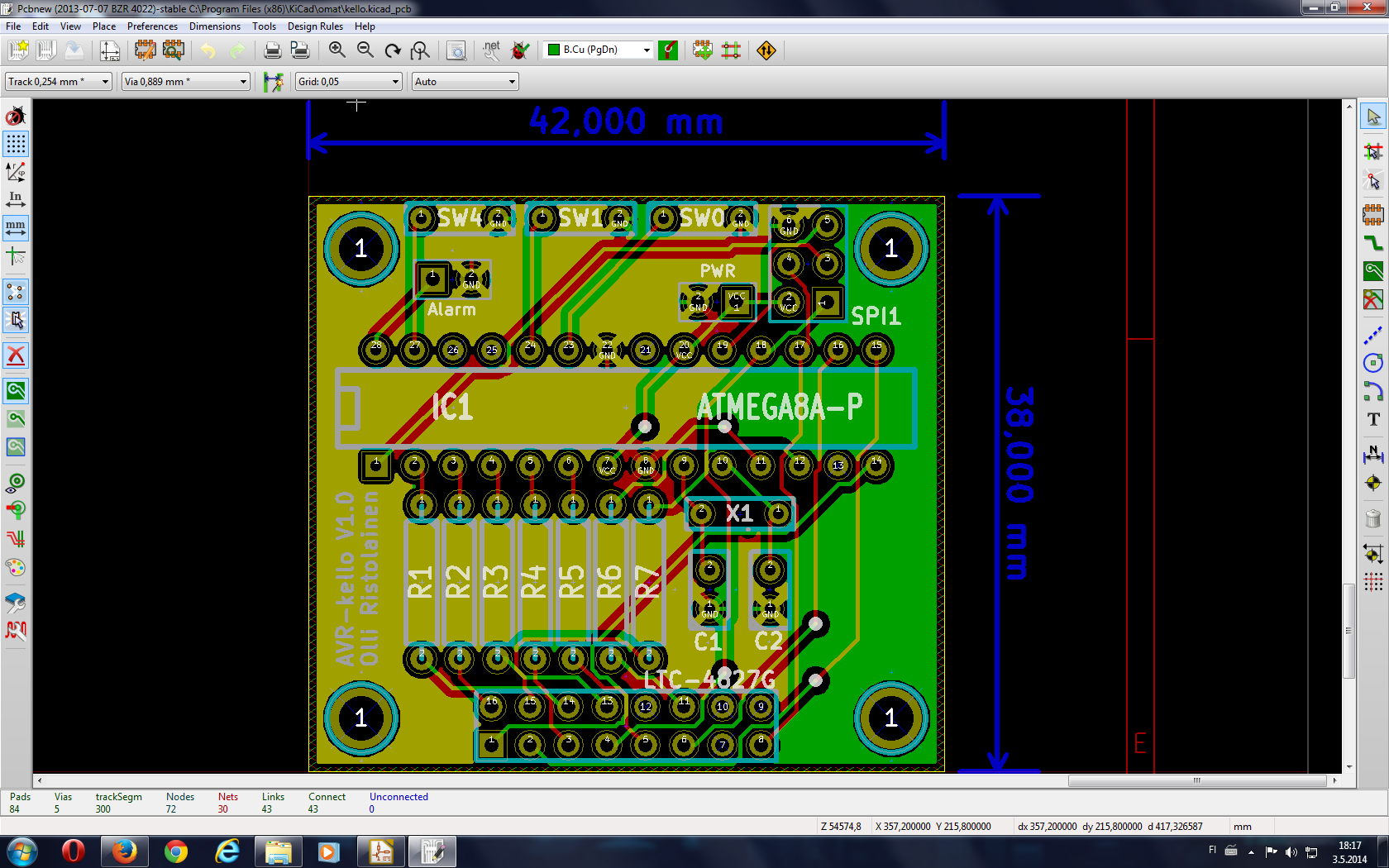Open the Dimensions menu
The width and height of the screenshot is (1389, 868).
tap(214, 26)
